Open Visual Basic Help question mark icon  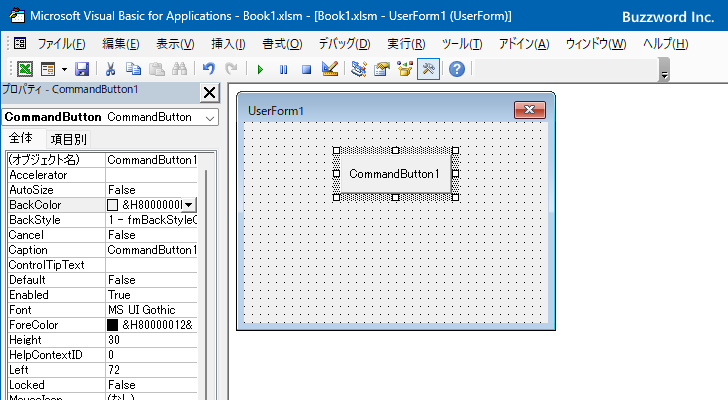click(457, 69)
